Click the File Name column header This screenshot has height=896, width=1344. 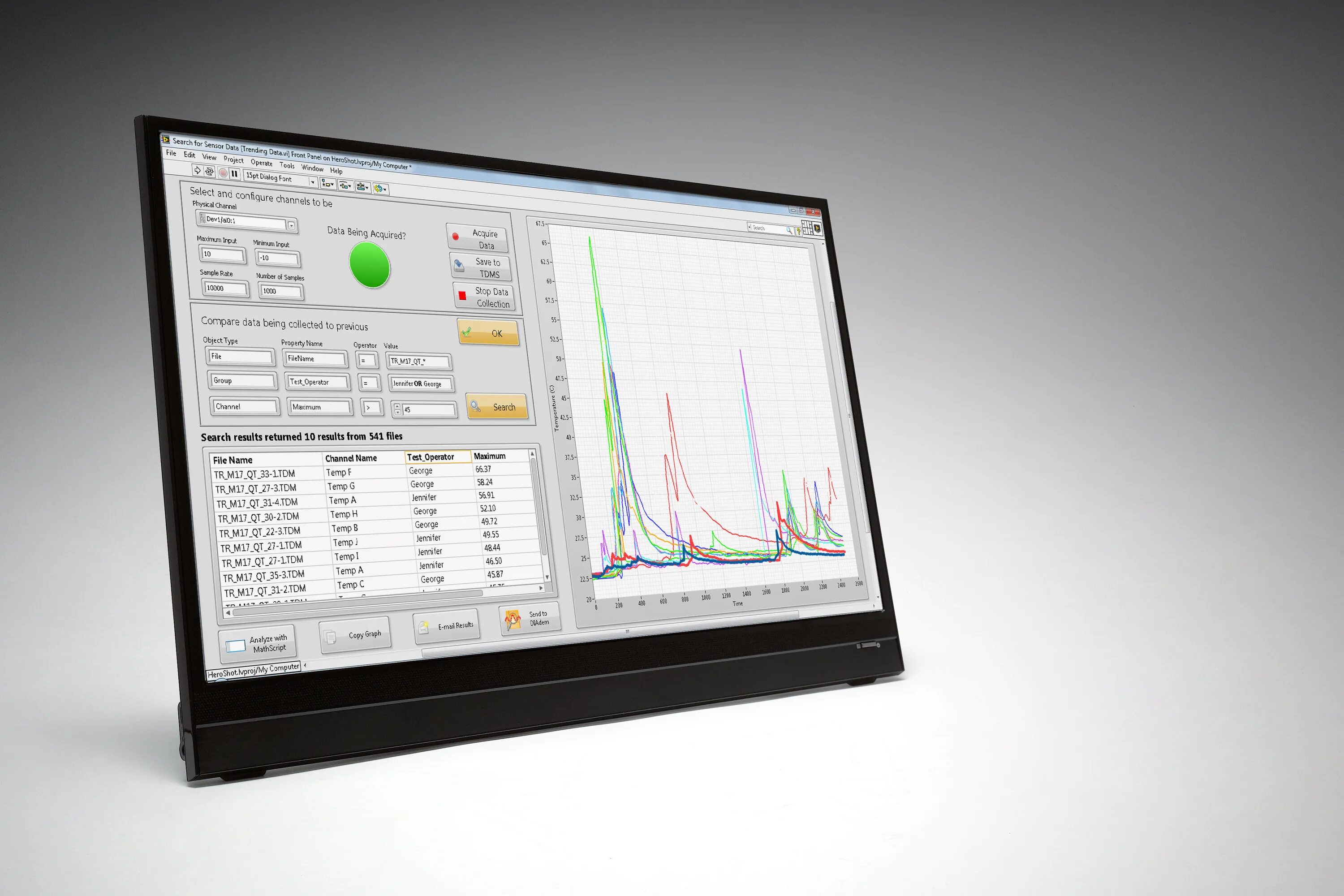click(x=266, y=460)
